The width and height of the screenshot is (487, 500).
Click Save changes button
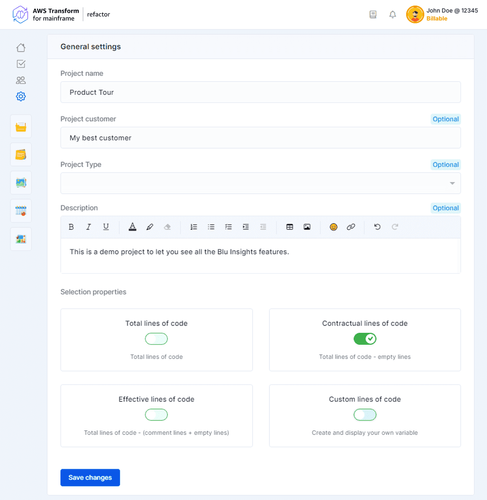[x=90, y=477]
